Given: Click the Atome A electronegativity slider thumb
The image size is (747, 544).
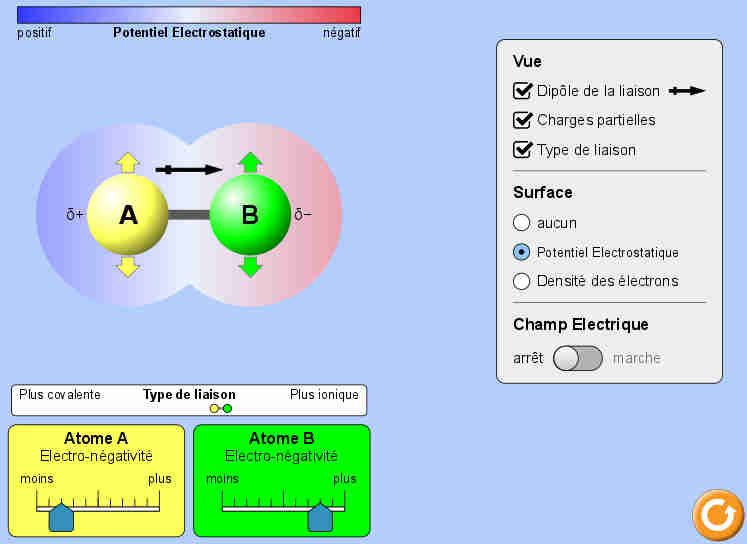Looking at the screenshot, I should coord(61,517).
